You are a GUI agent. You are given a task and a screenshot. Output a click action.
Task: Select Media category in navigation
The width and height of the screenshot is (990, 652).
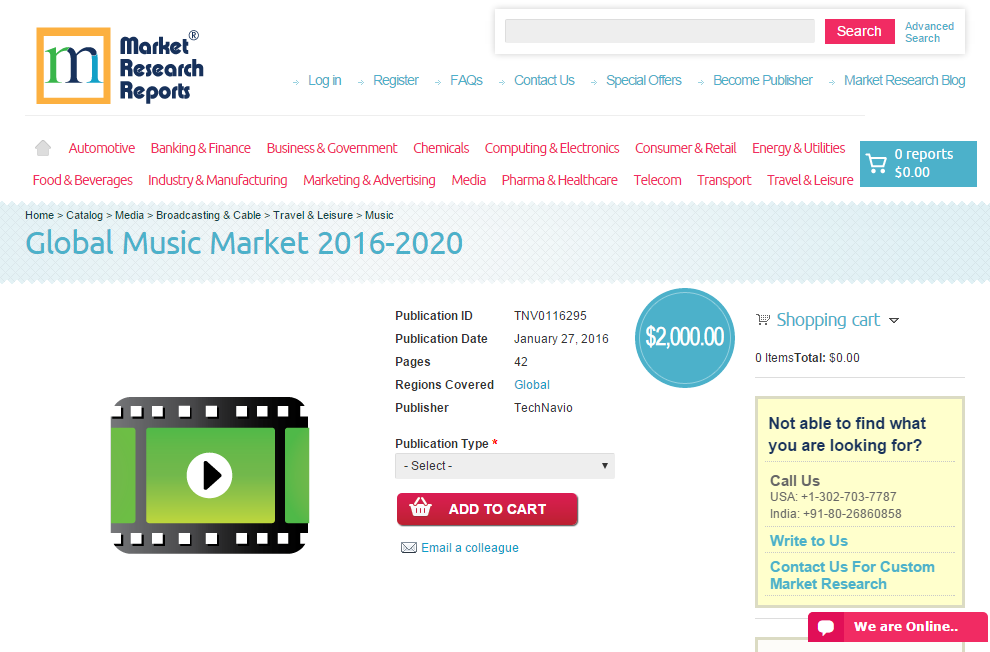(468, 181)
